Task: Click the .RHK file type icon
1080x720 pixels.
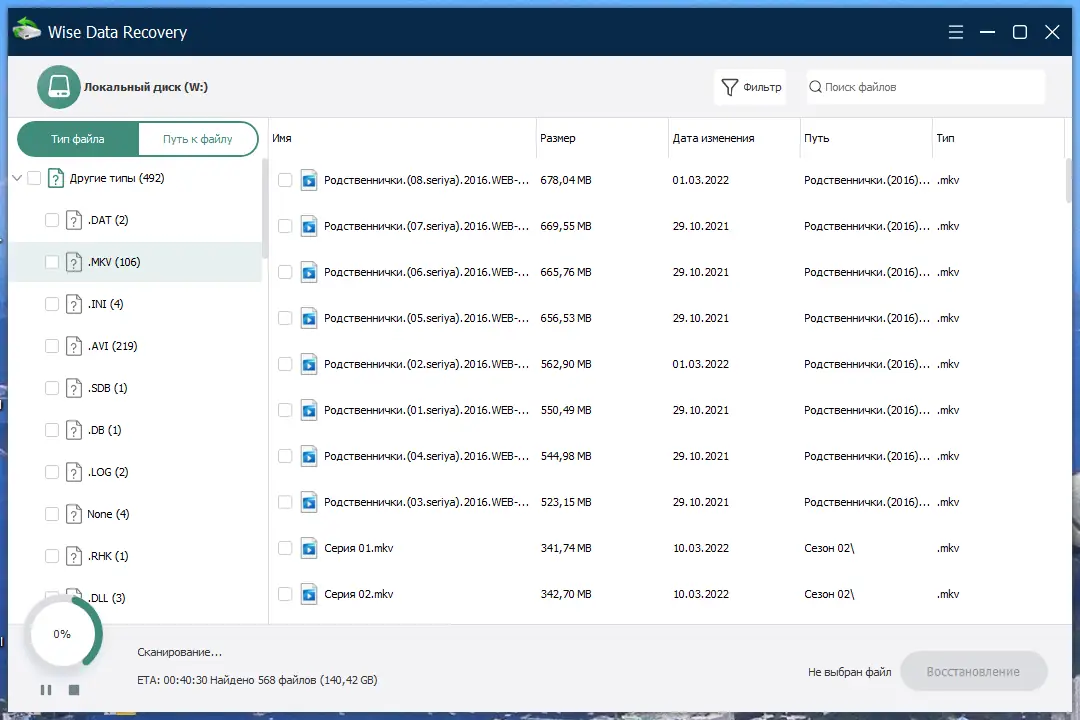Action: [74, 557]
